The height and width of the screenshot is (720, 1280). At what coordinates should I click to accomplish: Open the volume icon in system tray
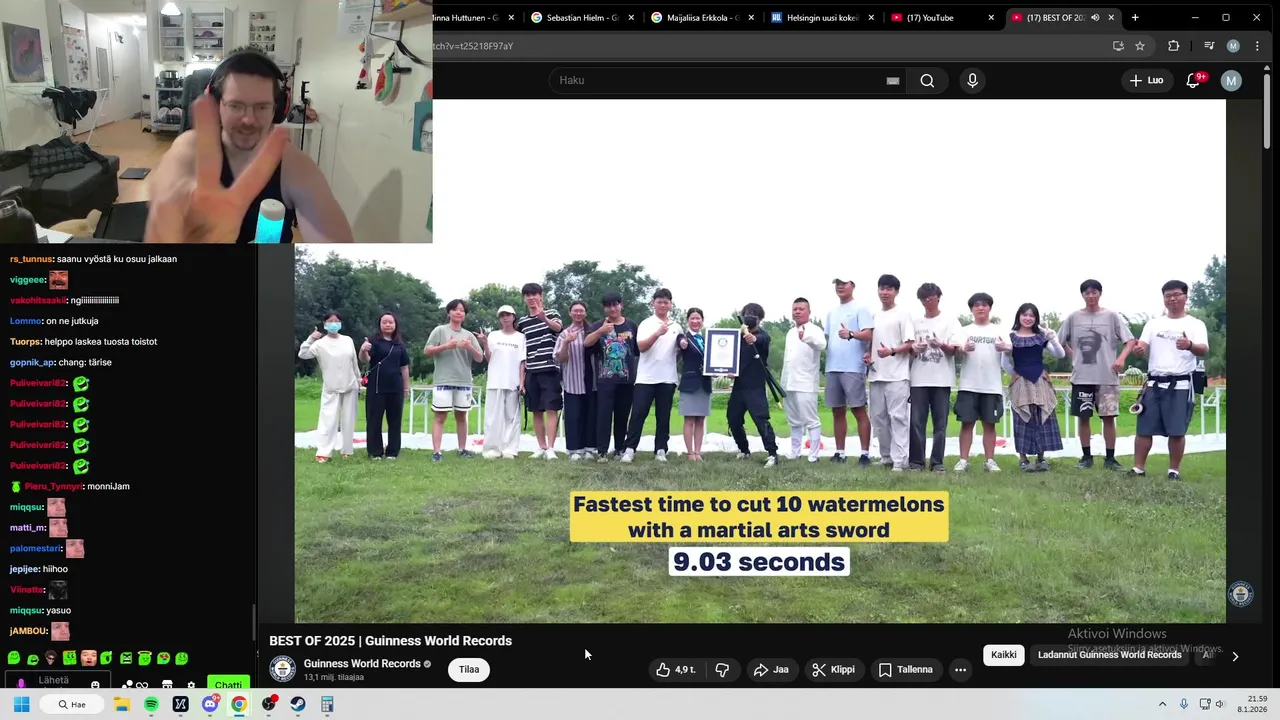tap(1222, 704)
